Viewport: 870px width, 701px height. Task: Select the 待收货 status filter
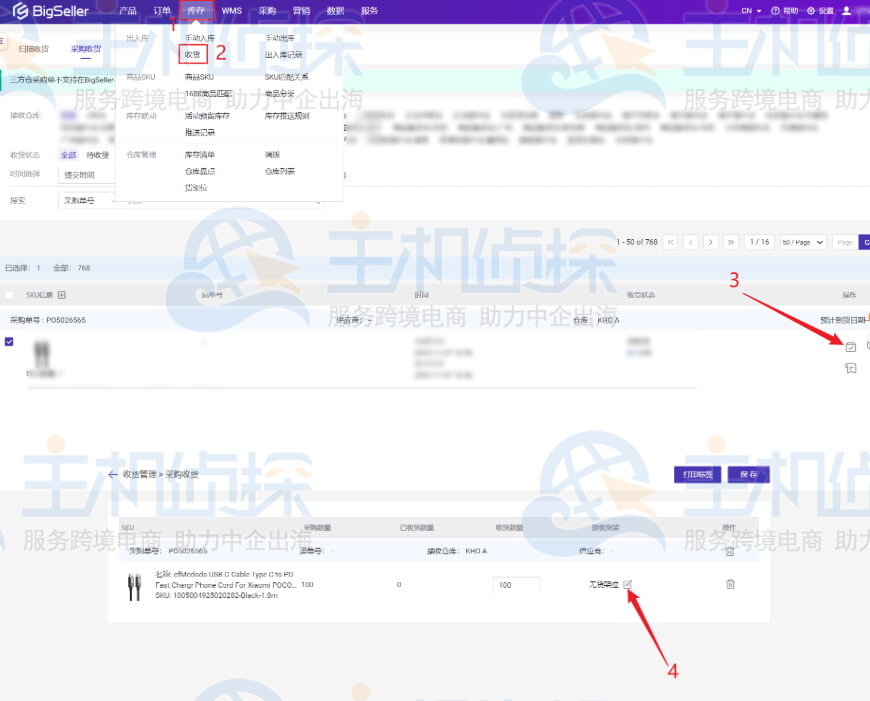coord(98,155)
